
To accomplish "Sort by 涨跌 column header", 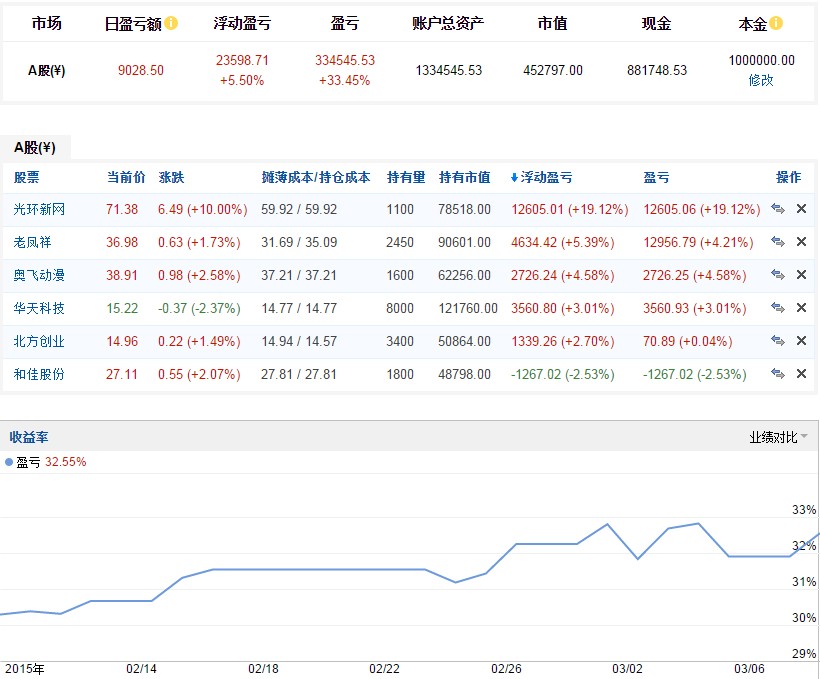I will point(172,177).
